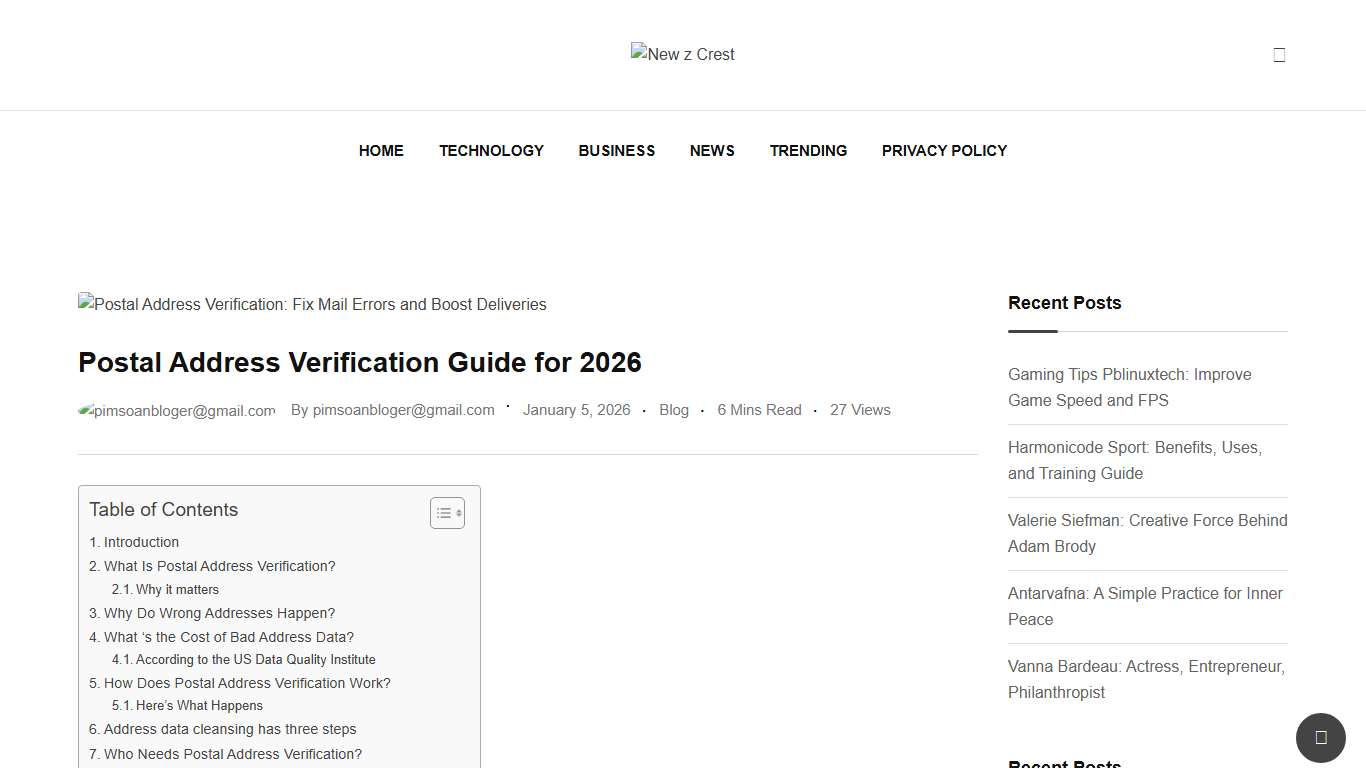Open 'Why Do Wrong Addresses Happen?' TOC link

coord(219,613)
